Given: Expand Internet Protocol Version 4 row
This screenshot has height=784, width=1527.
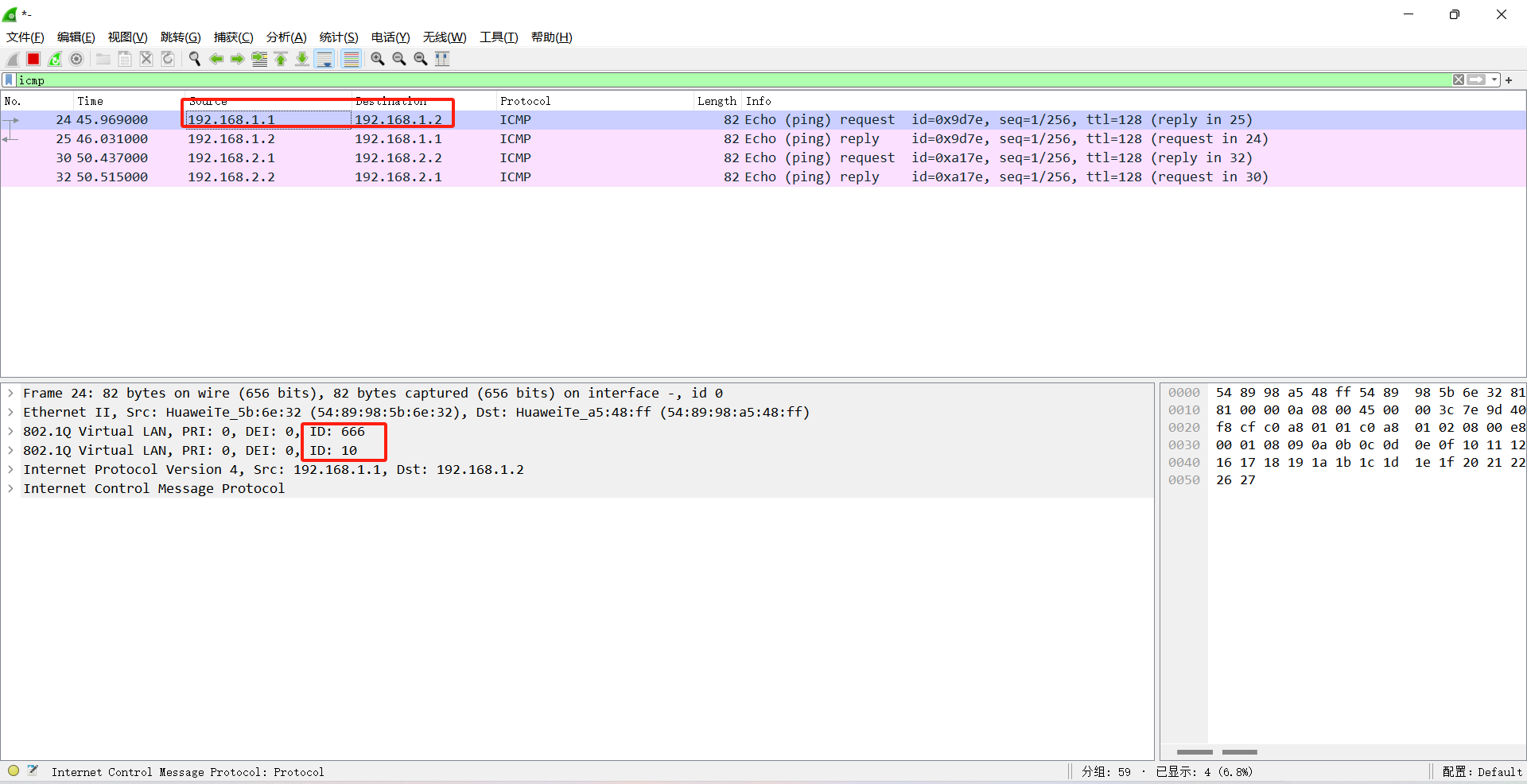Looking at the screenshot, I should [10, 469].
